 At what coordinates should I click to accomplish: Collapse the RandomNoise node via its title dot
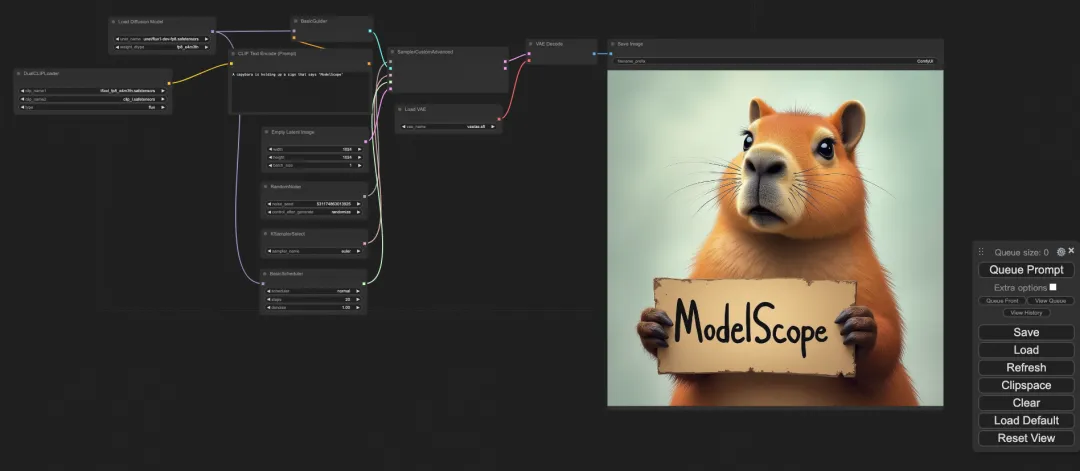click(265, 187)
